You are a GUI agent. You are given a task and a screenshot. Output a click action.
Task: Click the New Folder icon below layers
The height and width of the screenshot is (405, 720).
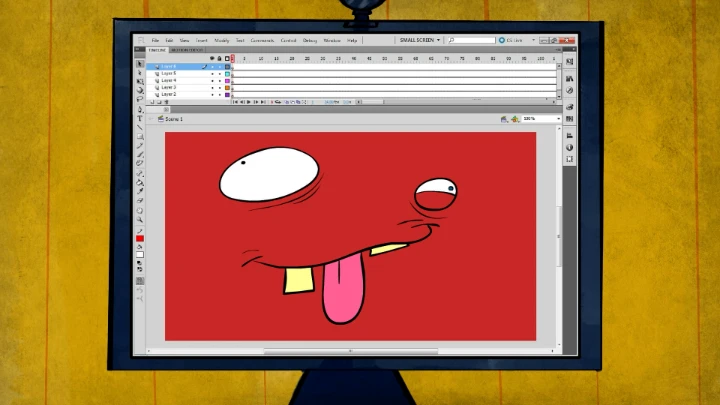[159, 102]
